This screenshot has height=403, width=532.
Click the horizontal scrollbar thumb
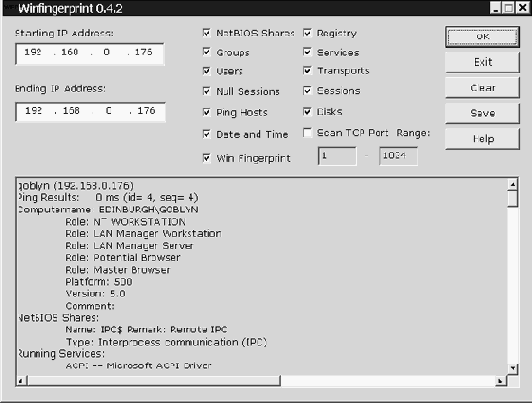(154, 381)
